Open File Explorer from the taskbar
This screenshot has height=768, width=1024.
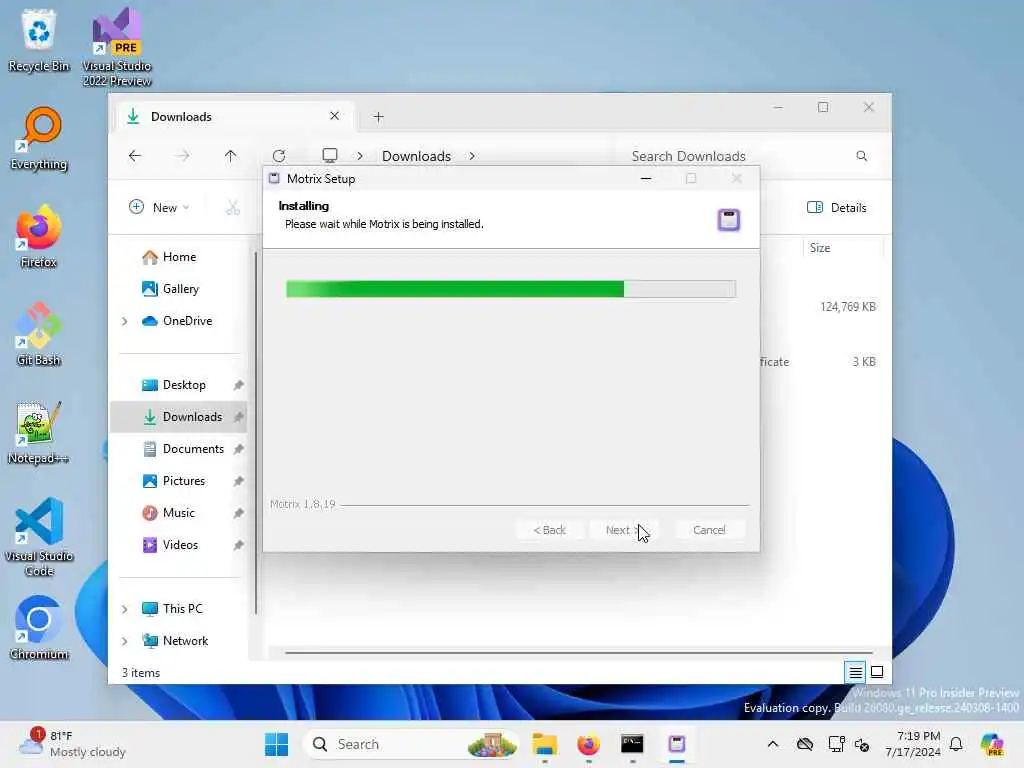point(544,744)
